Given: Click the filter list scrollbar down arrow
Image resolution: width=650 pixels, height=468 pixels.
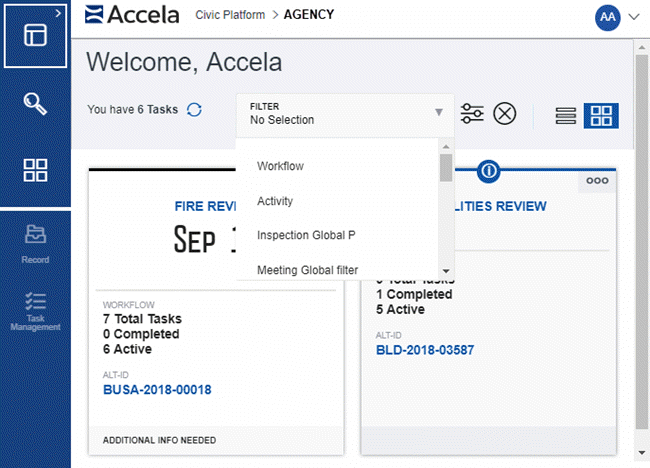Looking at the screenshot, I should click(446, 272).
